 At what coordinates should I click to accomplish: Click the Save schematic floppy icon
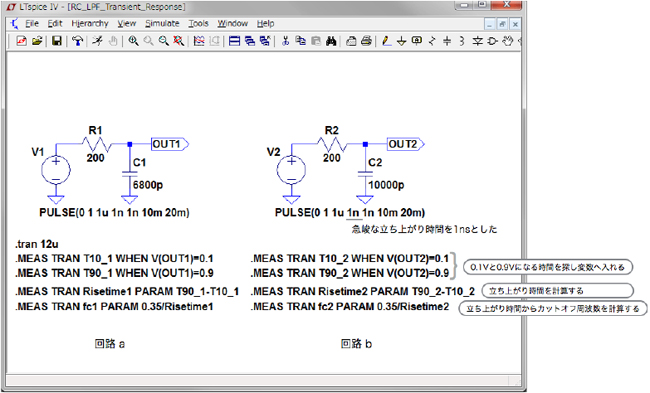tap(56, 41)
